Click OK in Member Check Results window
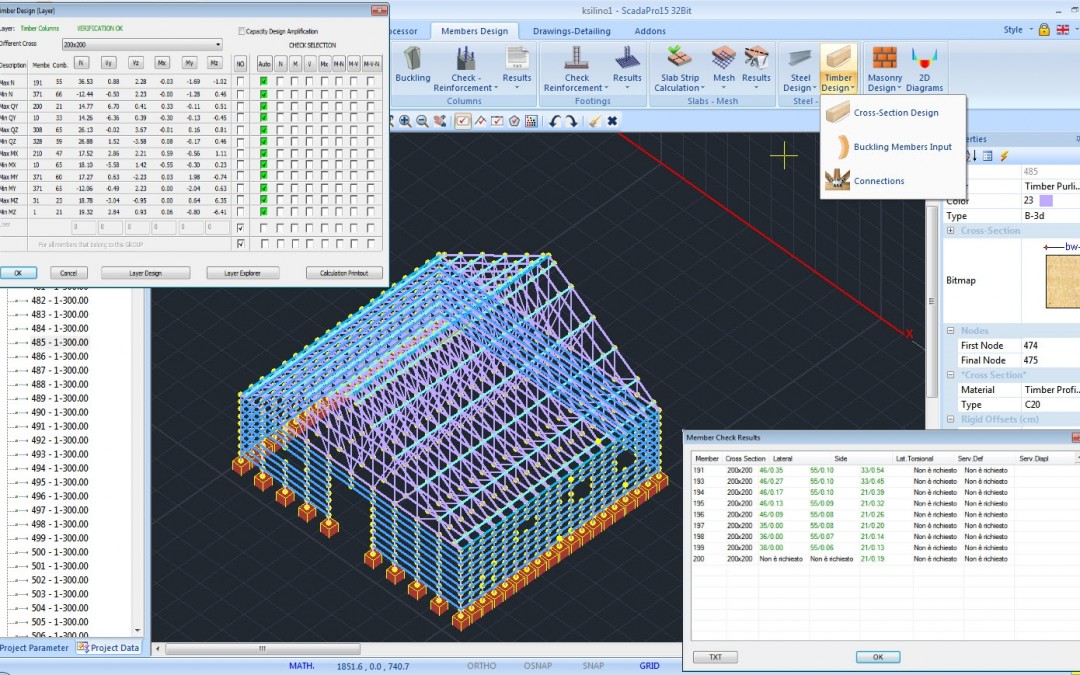Viewport: 1080px width, 675px height. pos(877,657)
